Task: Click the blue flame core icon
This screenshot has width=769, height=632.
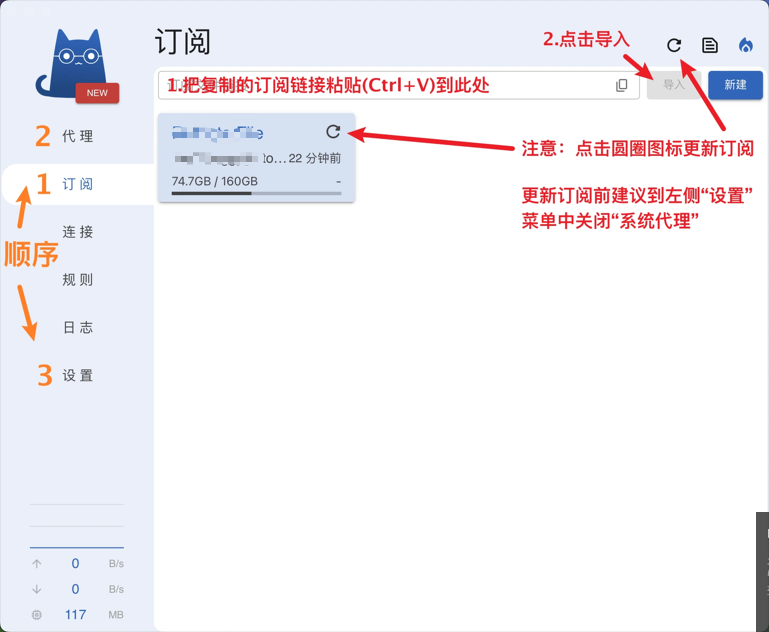Action: click(746, 45)
